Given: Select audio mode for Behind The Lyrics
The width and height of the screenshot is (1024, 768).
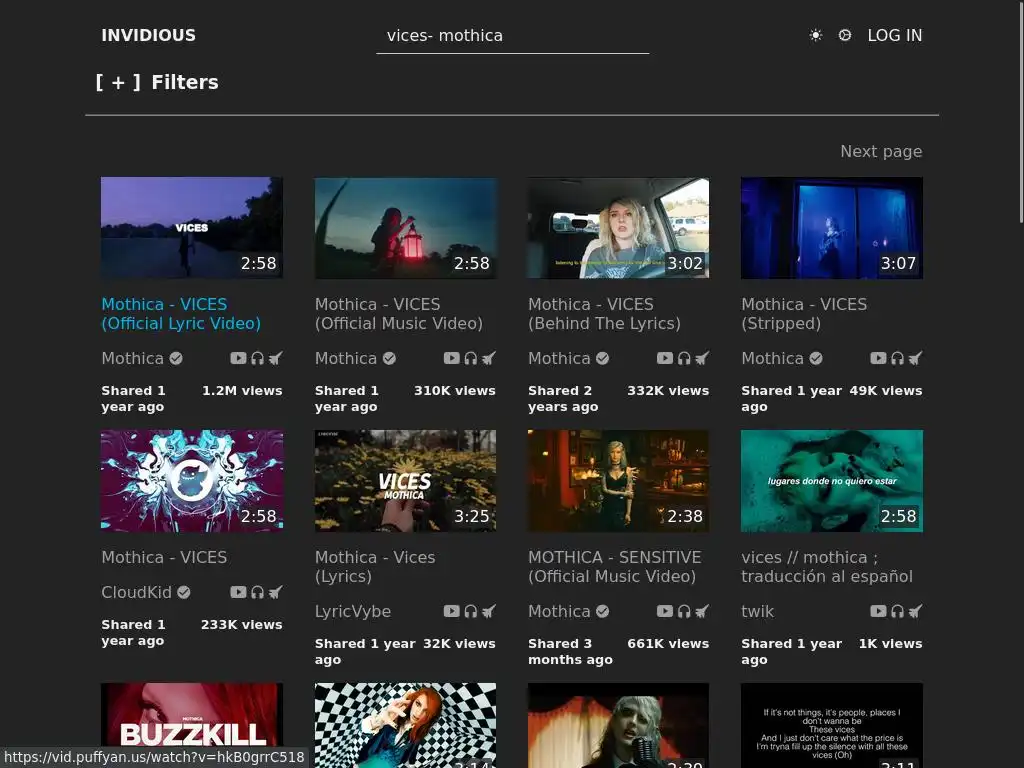Looking at the screenshot, I should (x=684, y=358).
